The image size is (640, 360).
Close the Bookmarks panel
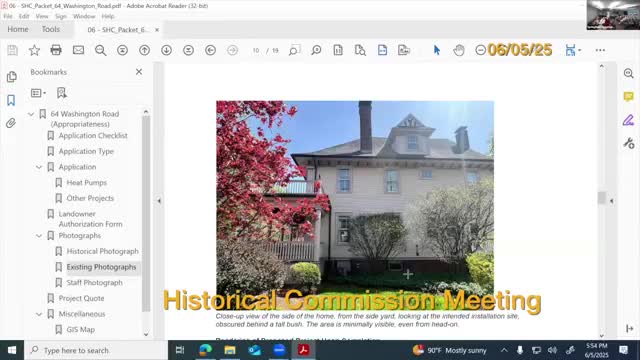point(139,72)
